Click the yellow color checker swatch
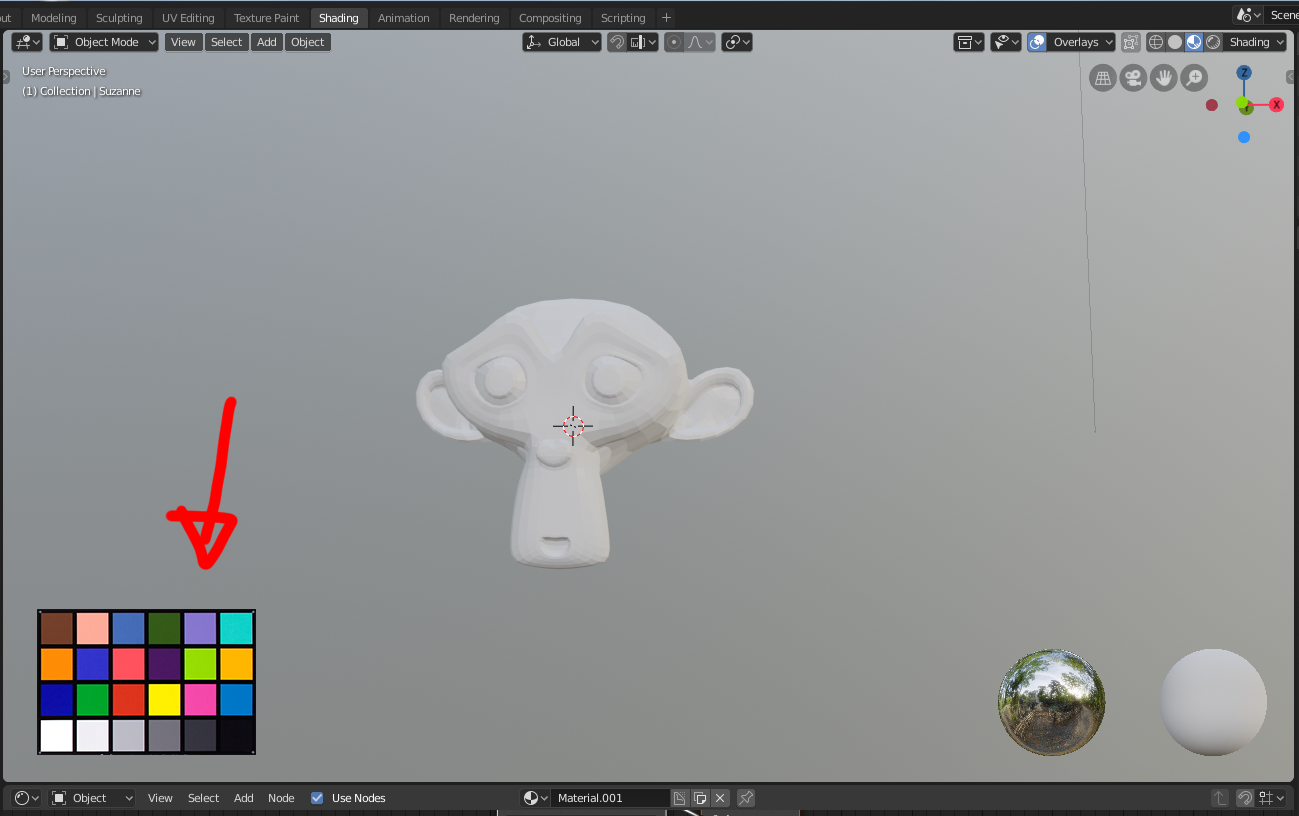The width and height of the screenshot is (1299, 816). pos(164,700)
